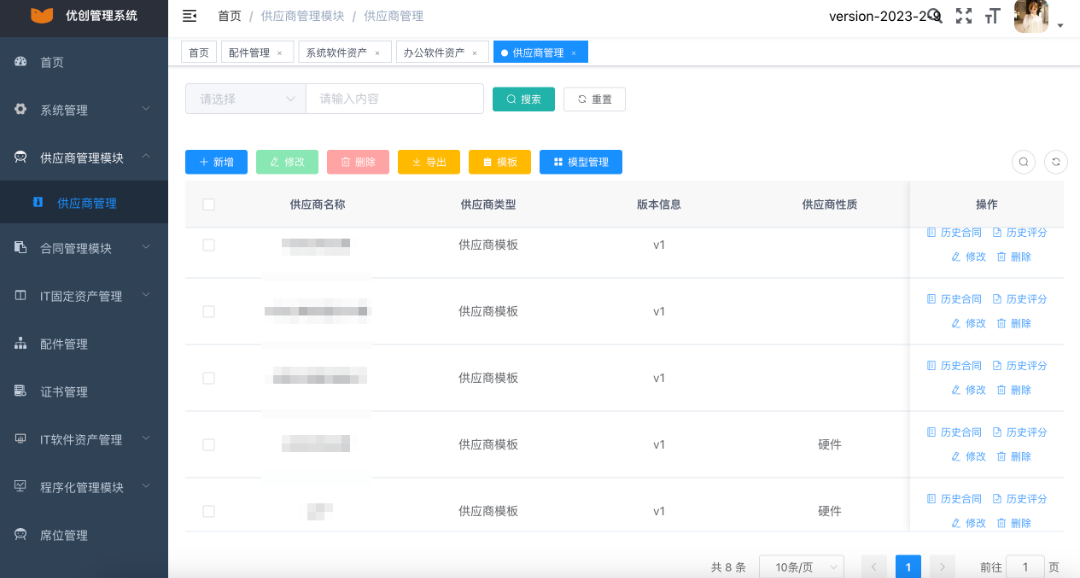Select all rows via header checkbox
The height and width of the screenshot is (578, 1080).
208,204
